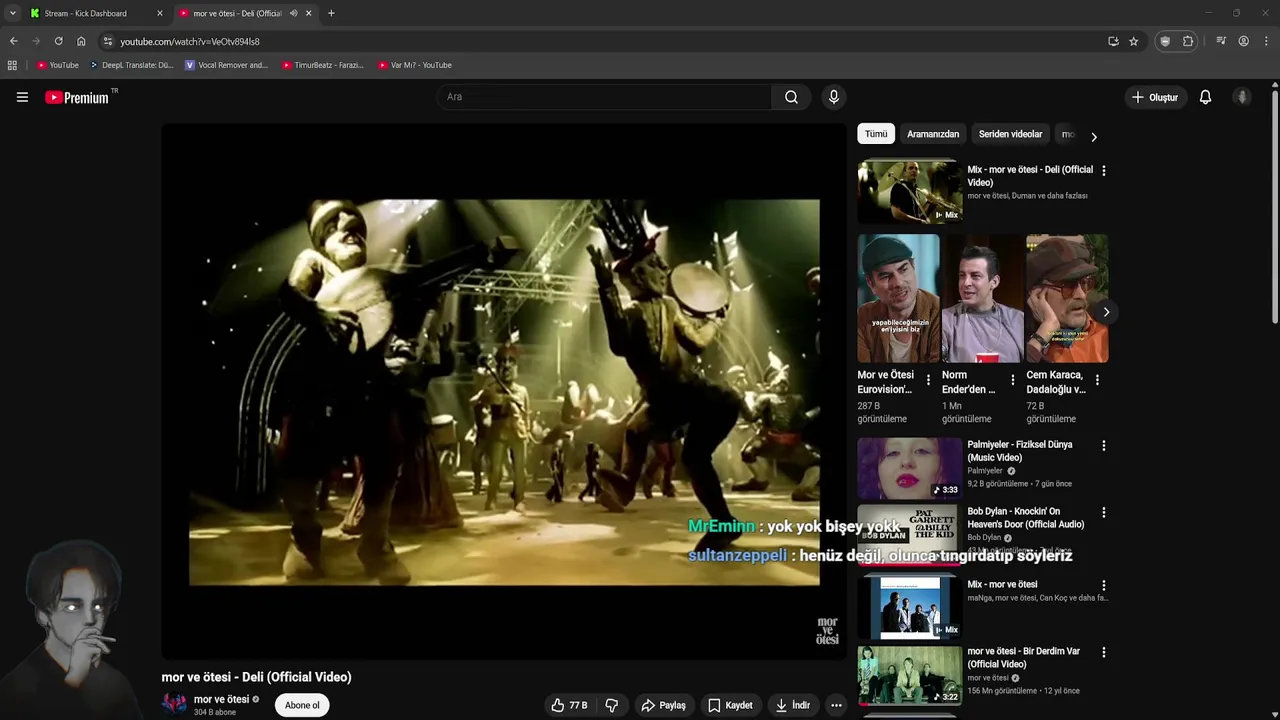Click the Oluştur create button
Image resolution: width=1280 pixels, height=720 pixels.
coord(1154,97)
